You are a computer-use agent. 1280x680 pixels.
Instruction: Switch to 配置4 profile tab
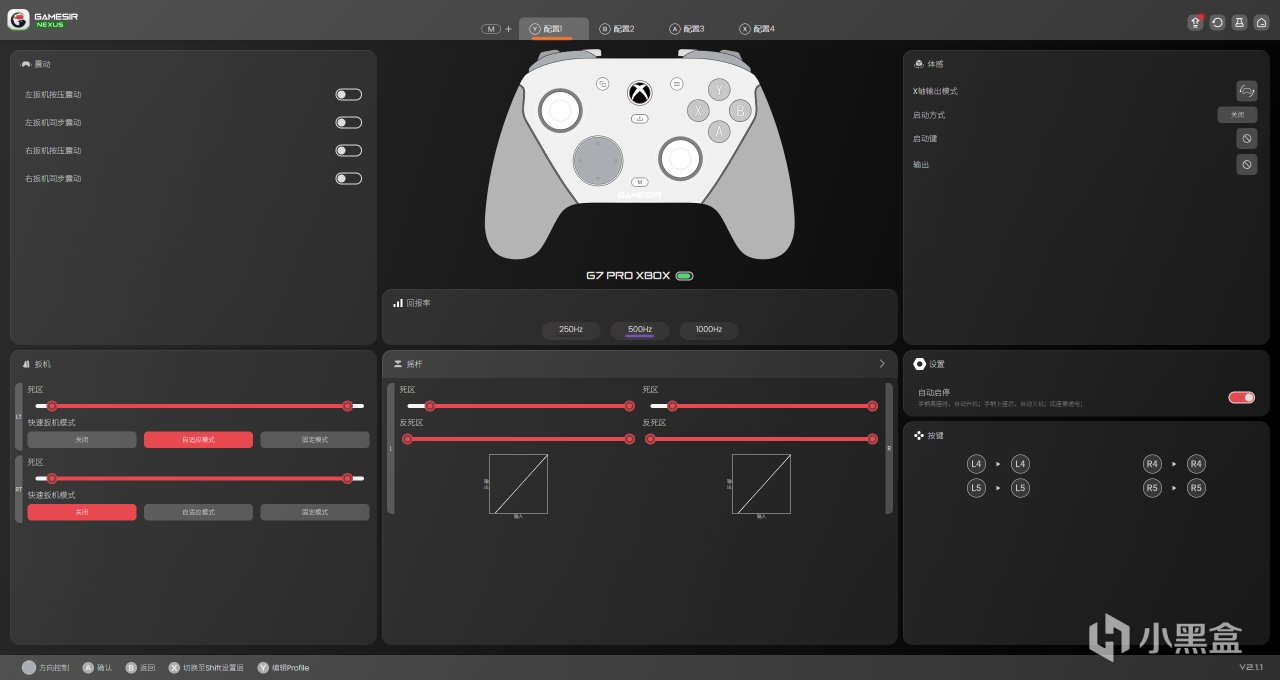[x=757, y=29]
